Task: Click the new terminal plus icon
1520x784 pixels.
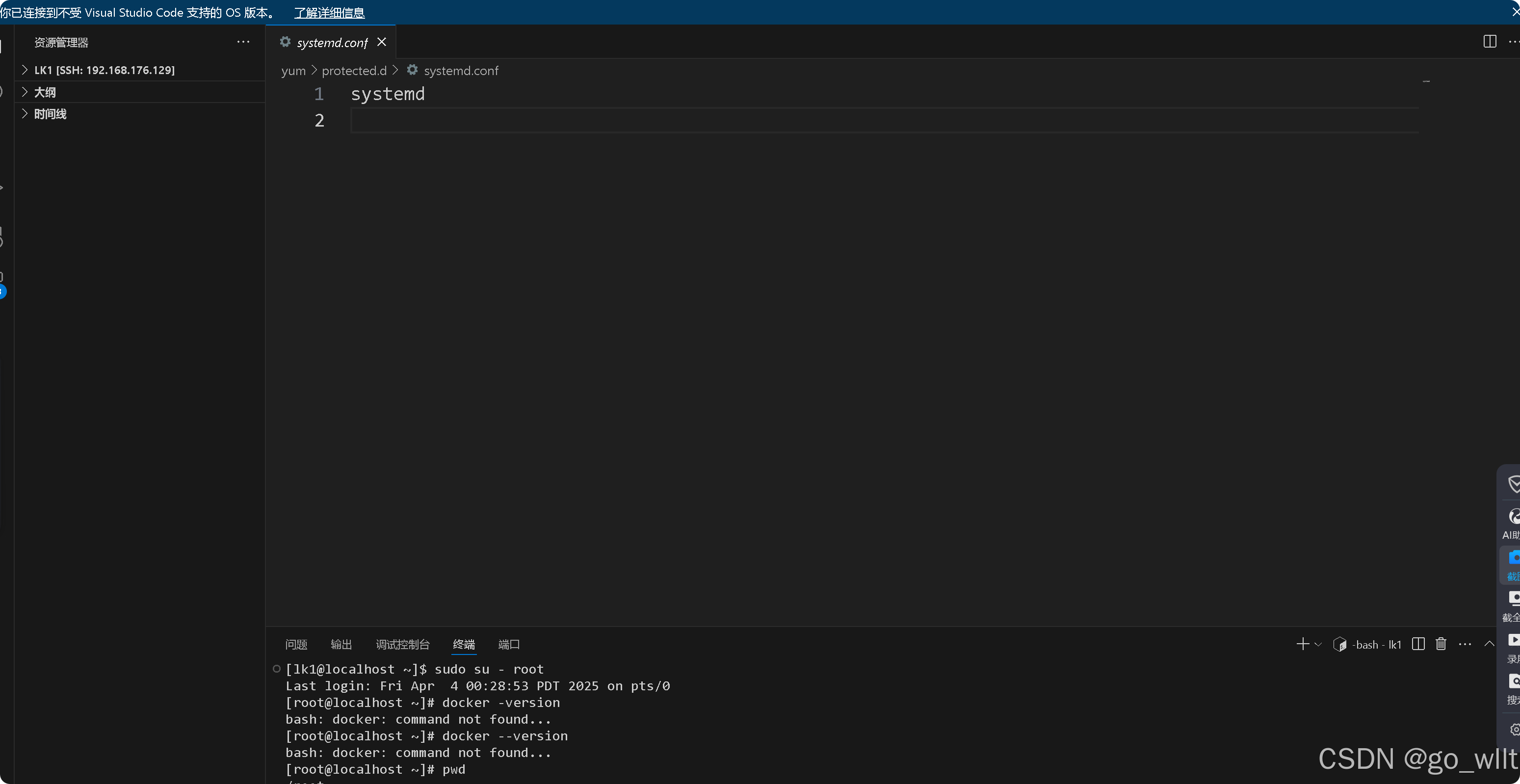Action: click(x=1302, y=644)
